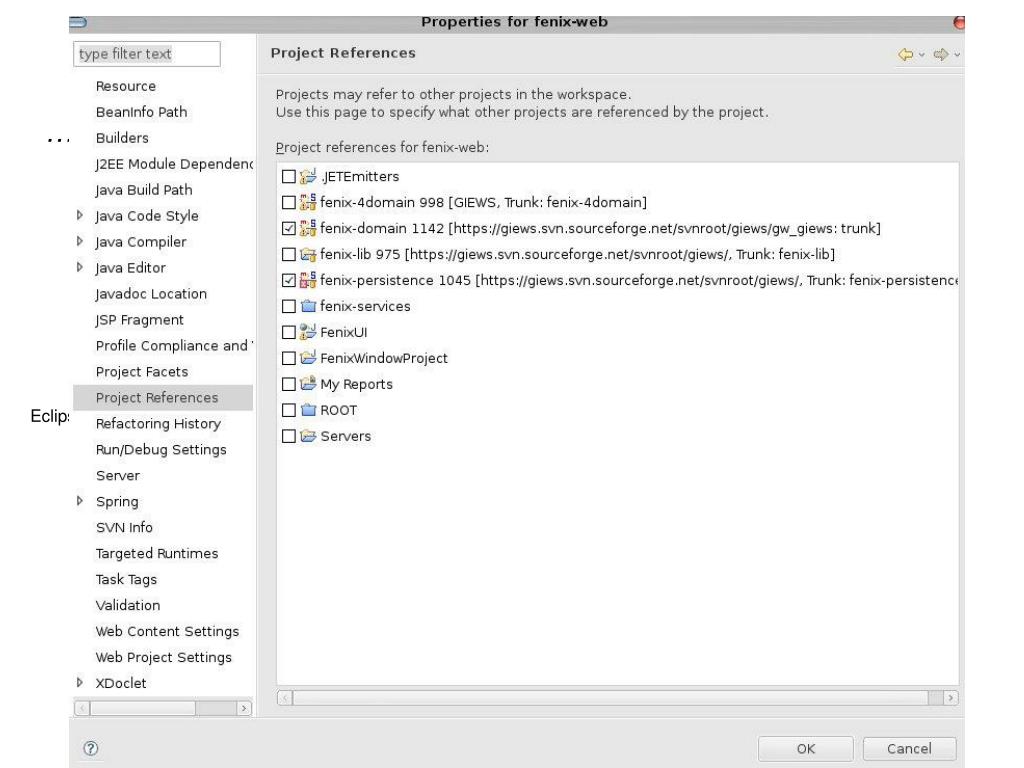Expand the Java Code Style node
Viewport: 1024px width, 768px height.
80,215
